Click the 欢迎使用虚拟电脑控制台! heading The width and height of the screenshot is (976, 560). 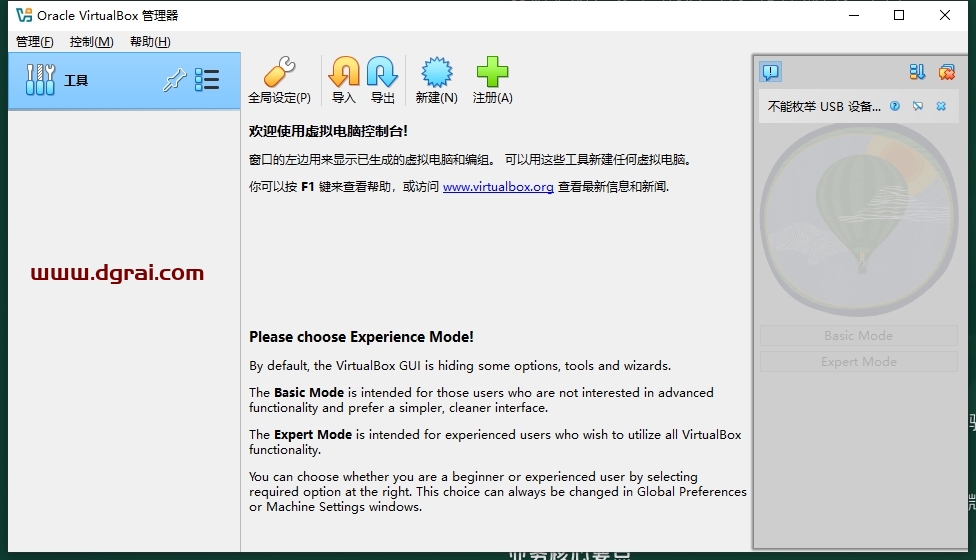(x=328, y=131)
